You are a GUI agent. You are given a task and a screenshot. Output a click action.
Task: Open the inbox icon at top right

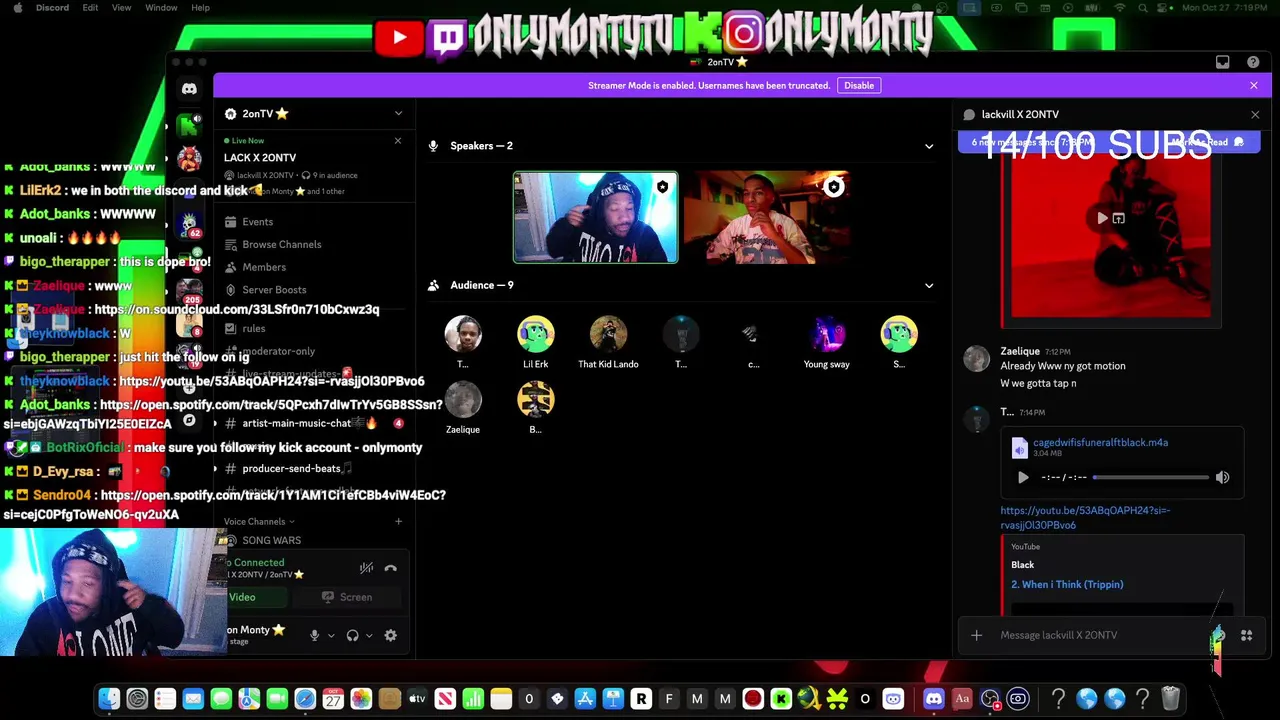[1222, 62]
